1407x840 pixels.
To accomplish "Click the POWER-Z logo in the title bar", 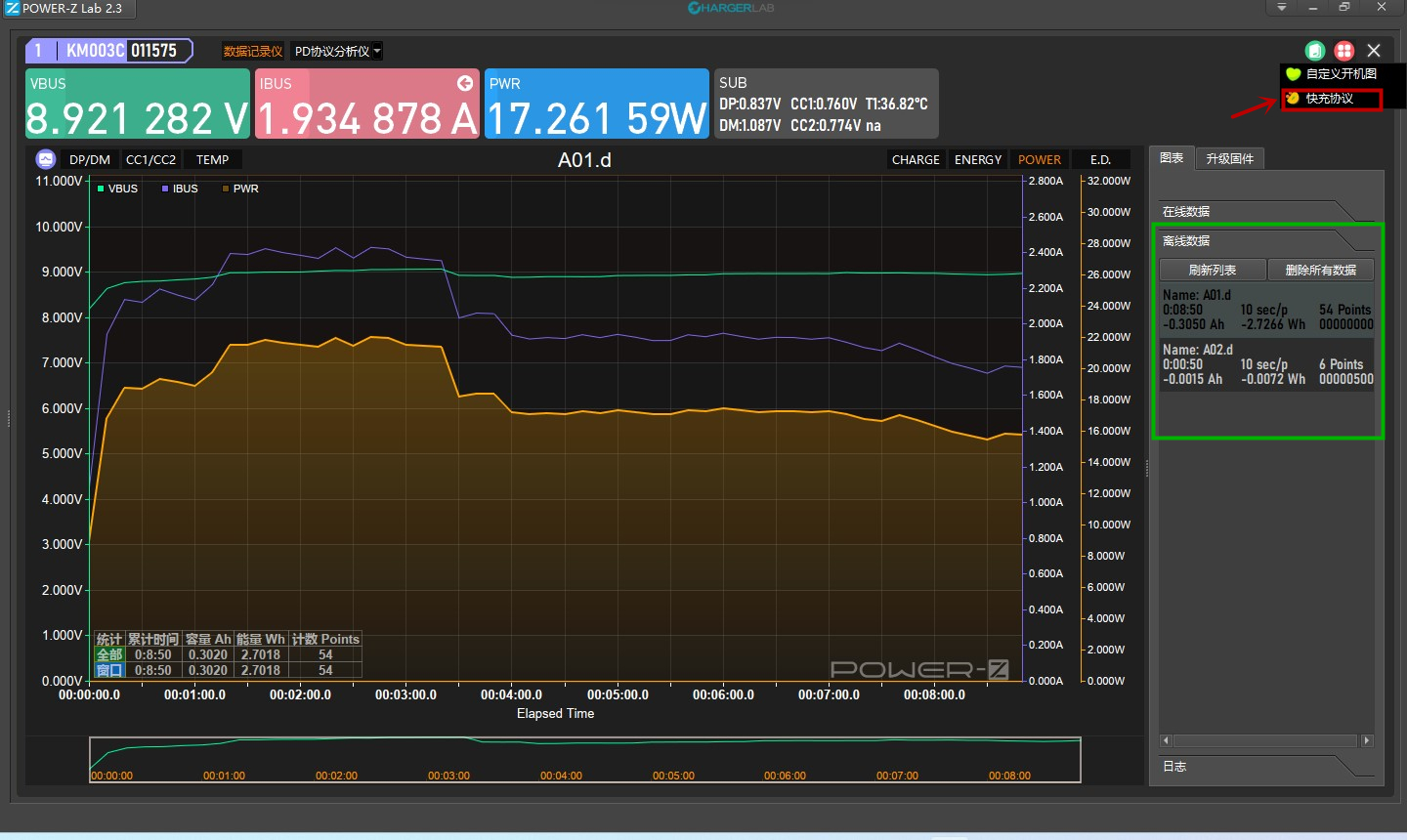I will coord(12,8).
